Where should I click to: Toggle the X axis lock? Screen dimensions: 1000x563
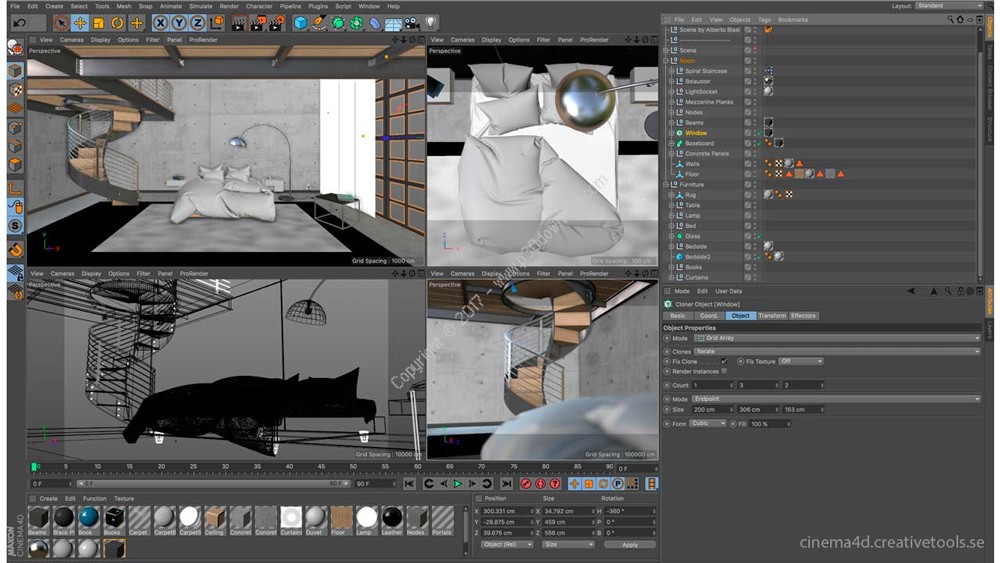point(160,22)
